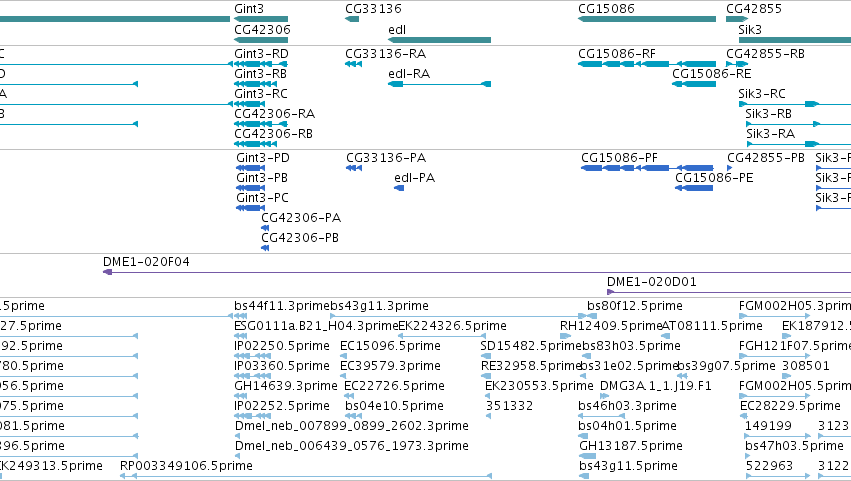
Task: Select the Gint3-RB transcript
Action: pos(256,84)
